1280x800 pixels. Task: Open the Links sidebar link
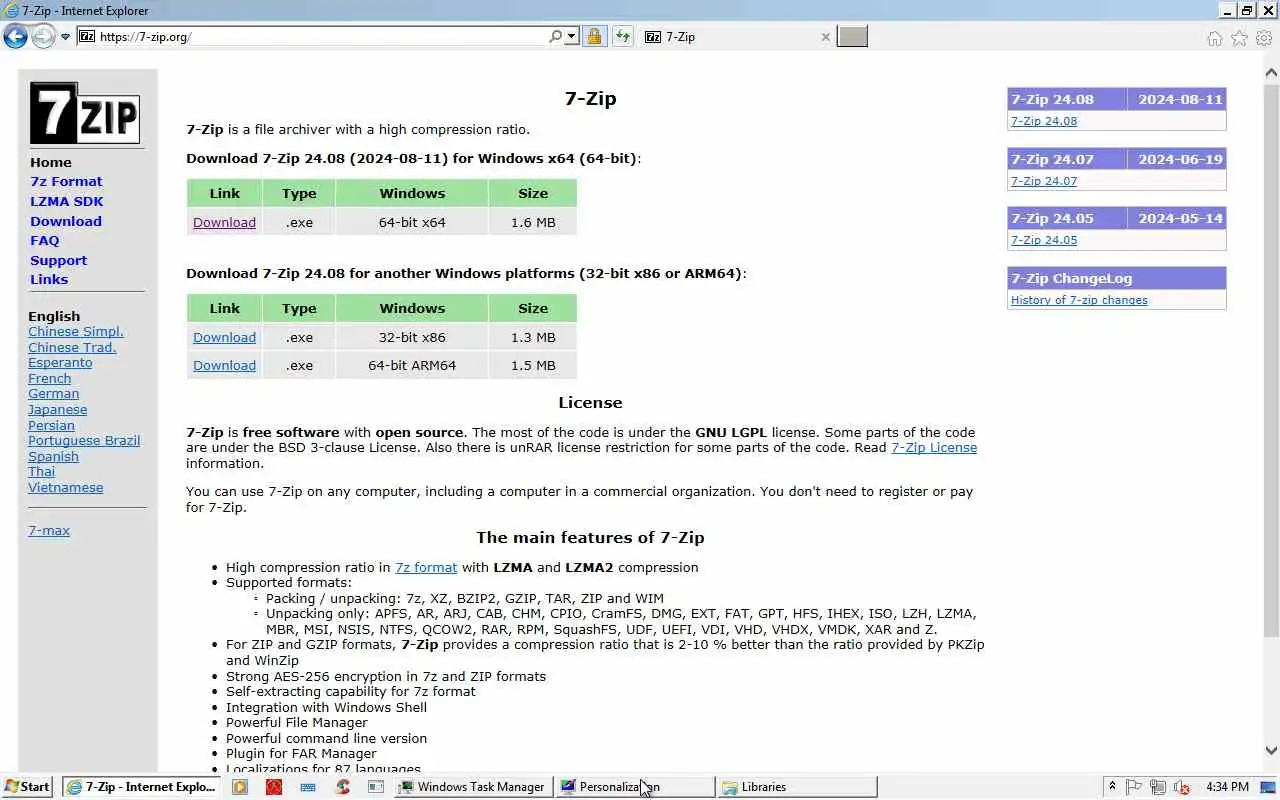pyautogui.click(x=49, y=280)
